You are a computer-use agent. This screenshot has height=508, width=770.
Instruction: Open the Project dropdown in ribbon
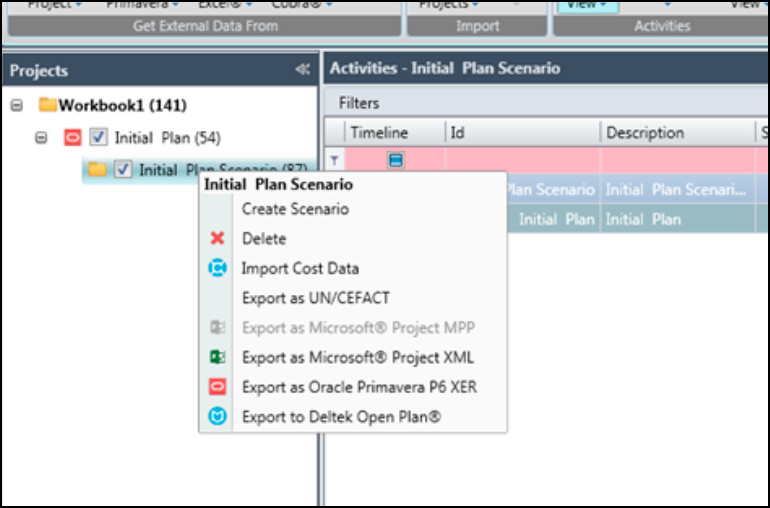[55, 5]
